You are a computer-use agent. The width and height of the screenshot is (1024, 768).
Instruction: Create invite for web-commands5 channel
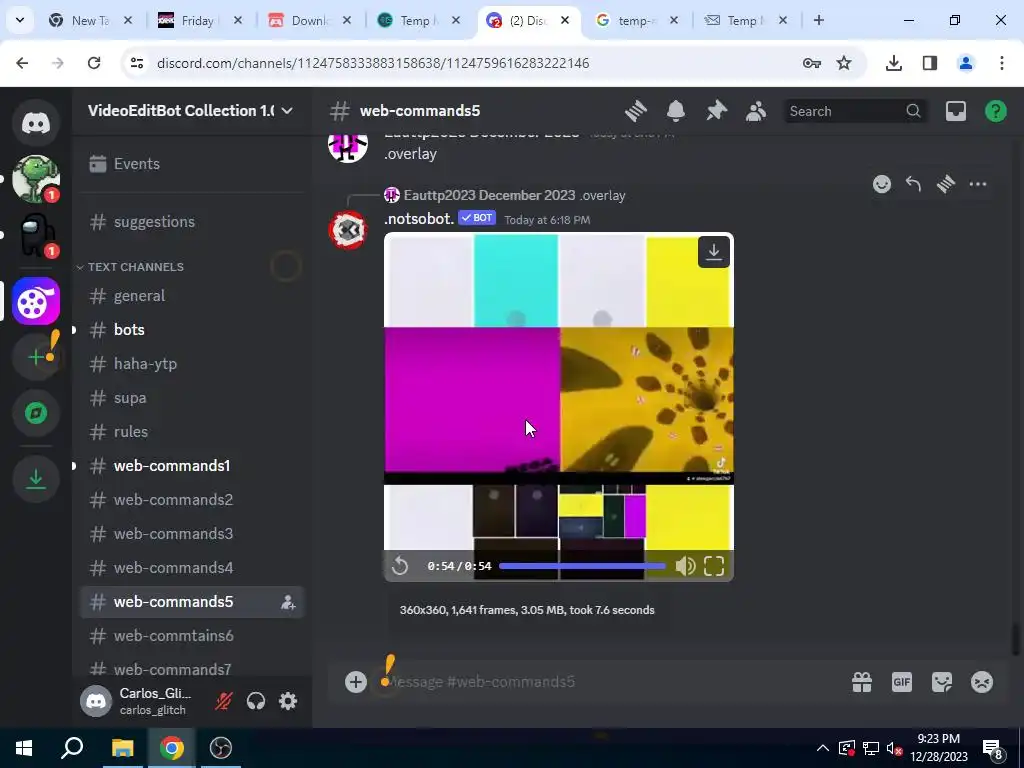tap(288, 602)
